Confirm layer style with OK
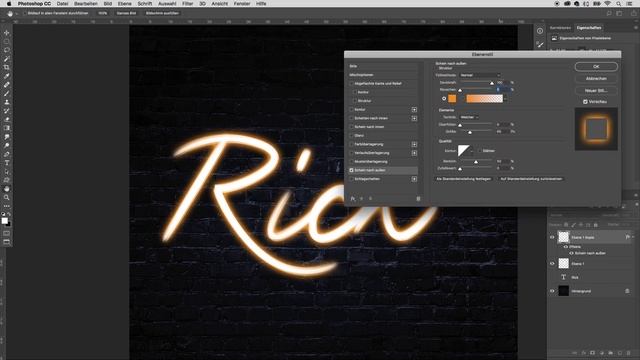 click(596, 67)
